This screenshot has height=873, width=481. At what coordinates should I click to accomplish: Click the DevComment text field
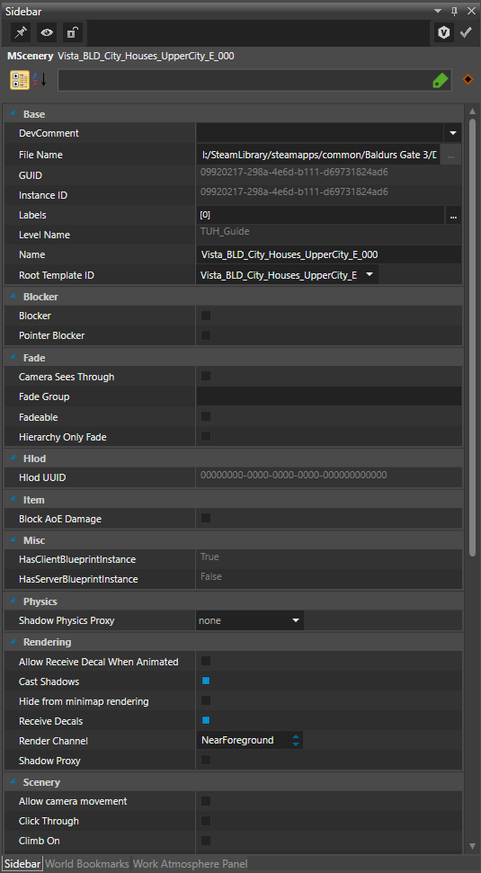coord(320,133)
